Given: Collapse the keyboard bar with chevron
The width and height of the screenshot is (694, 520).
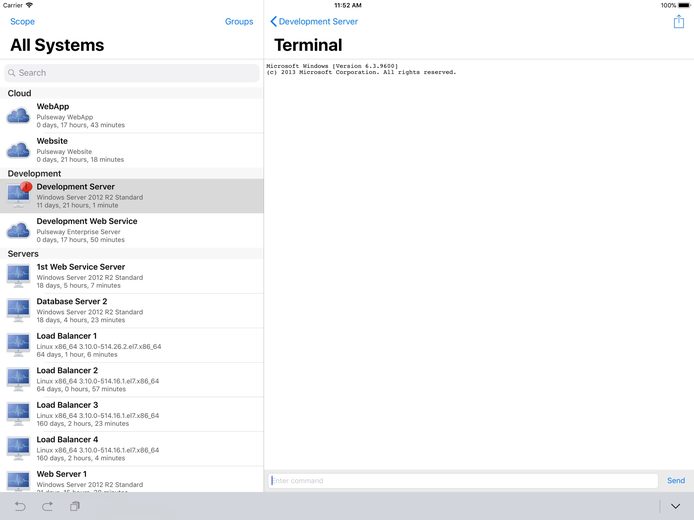Looking at the screenshot, I should point(675,506).
